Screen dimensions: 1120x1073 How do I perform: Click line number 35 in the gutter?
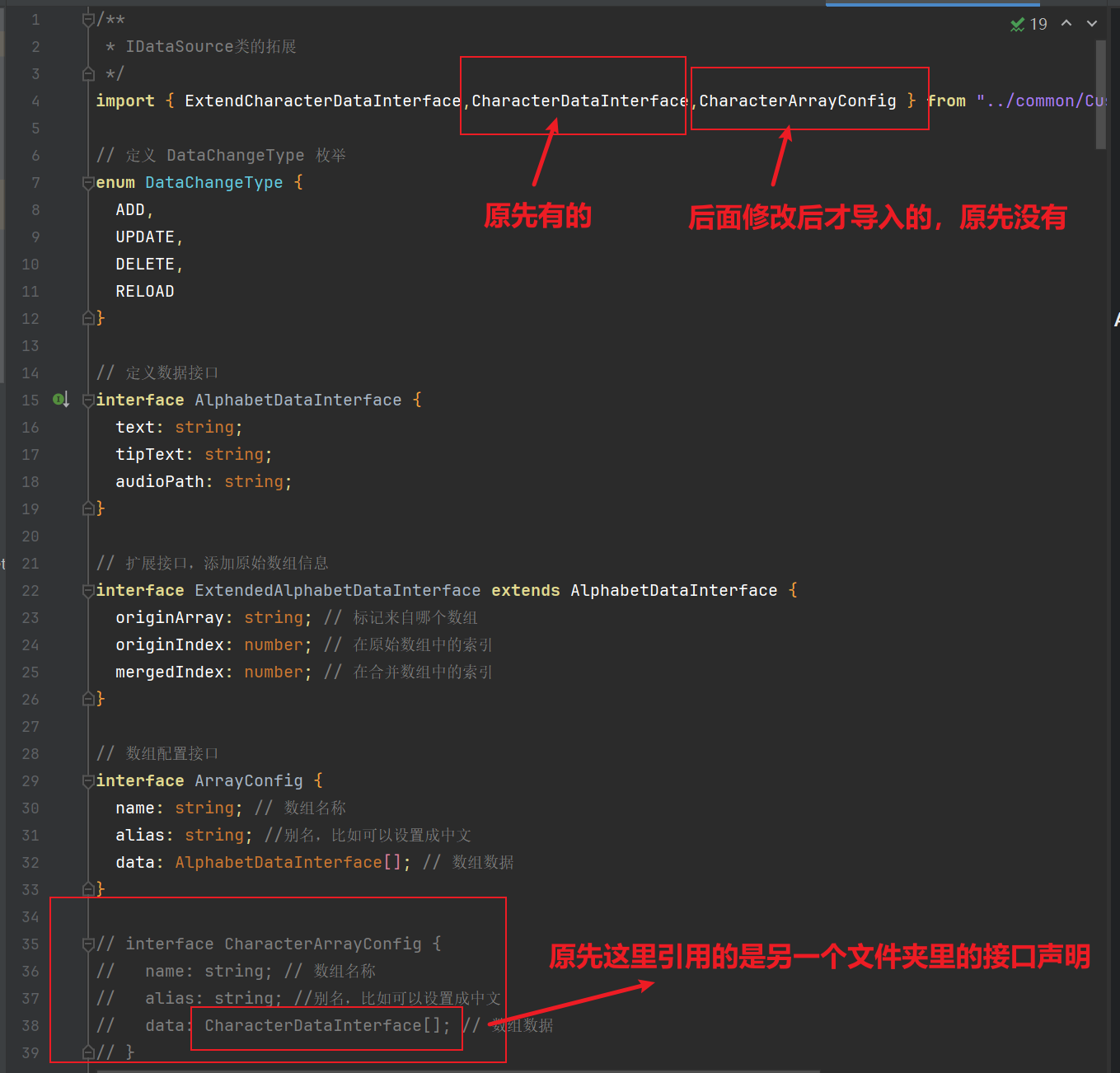(x=30, y=944)
